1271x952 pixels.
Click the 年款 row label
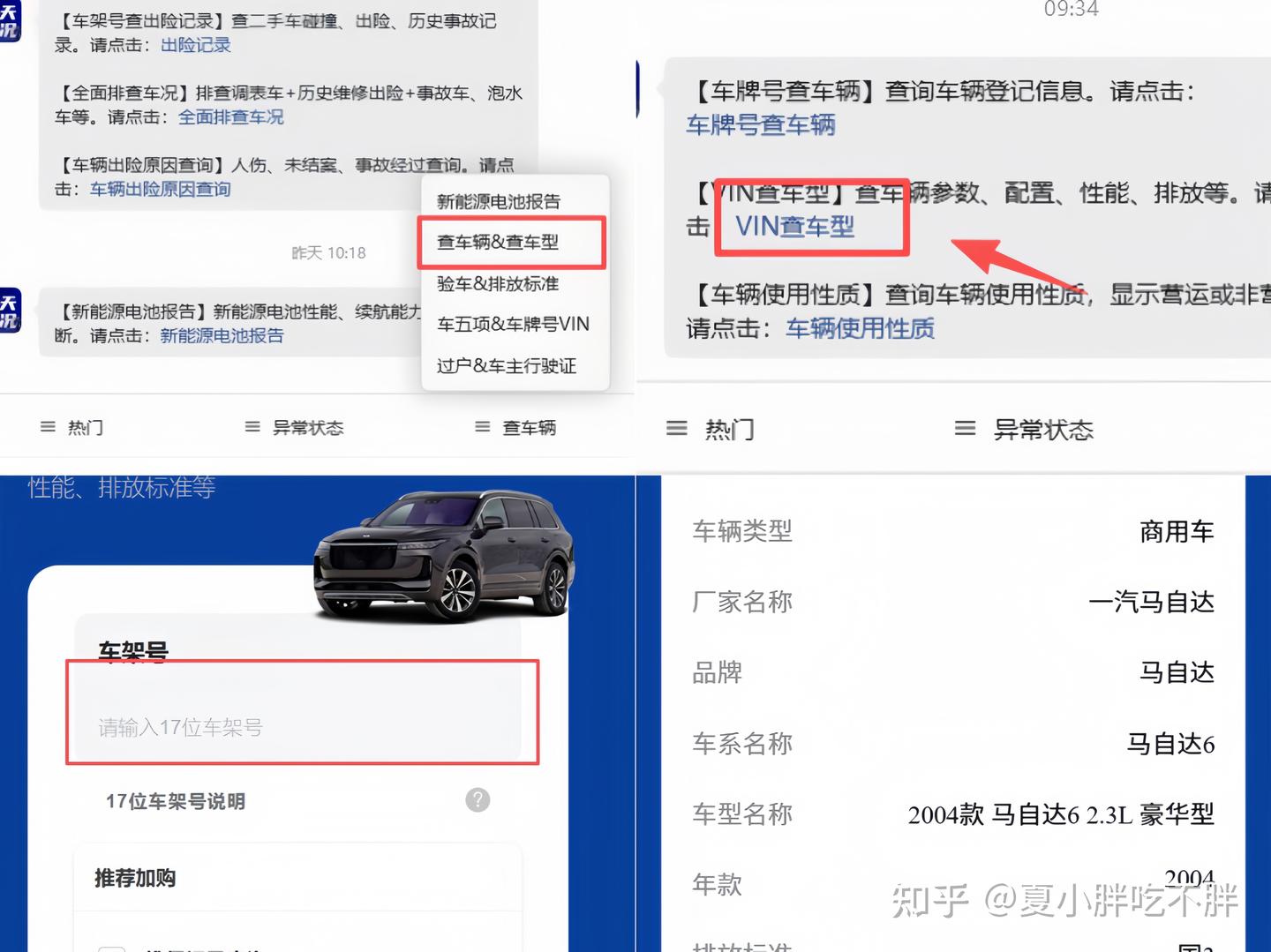point(717,884)
